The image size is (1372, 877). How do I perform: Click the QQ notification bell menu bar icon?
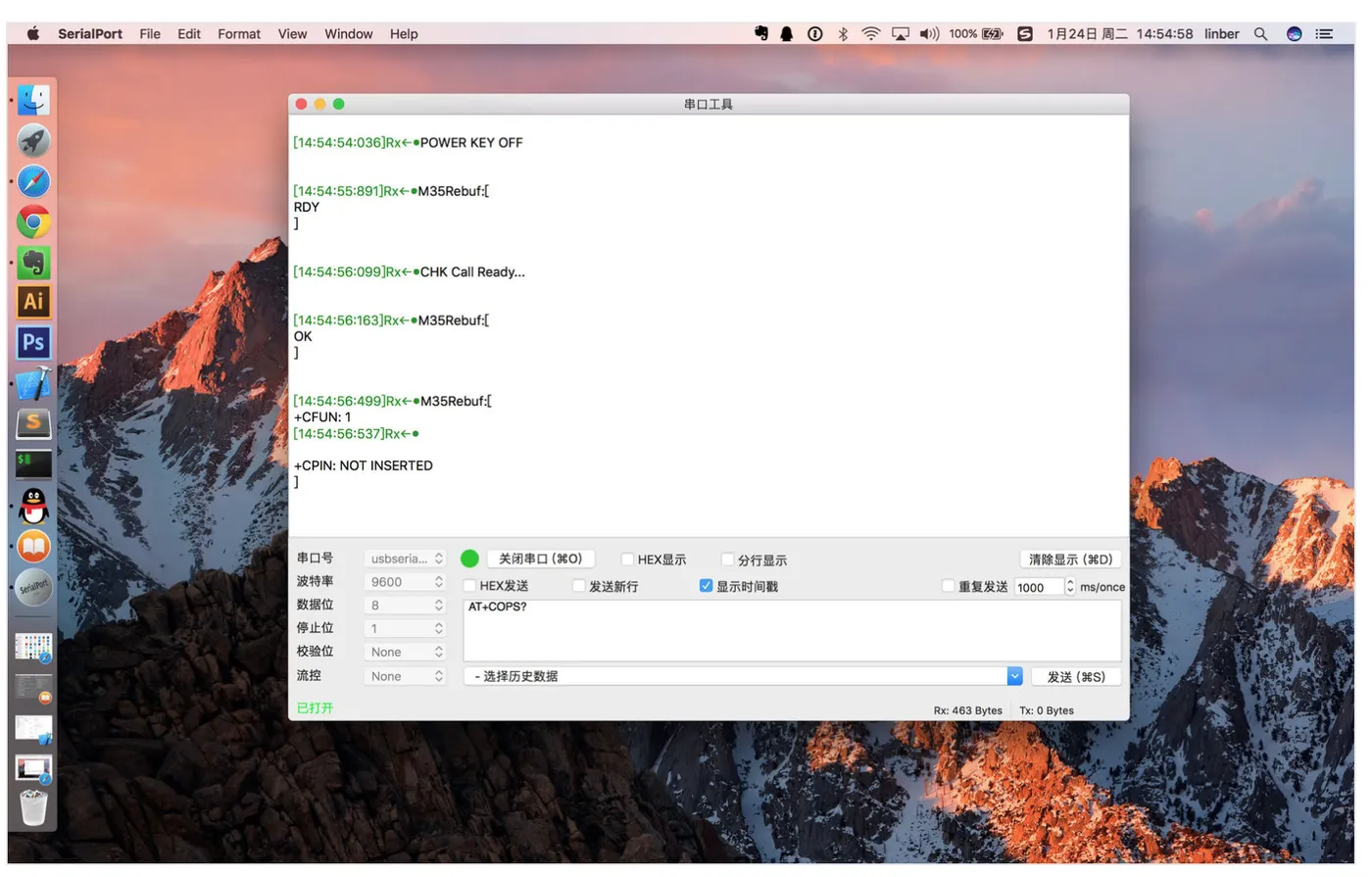click(x=787, y=33)
